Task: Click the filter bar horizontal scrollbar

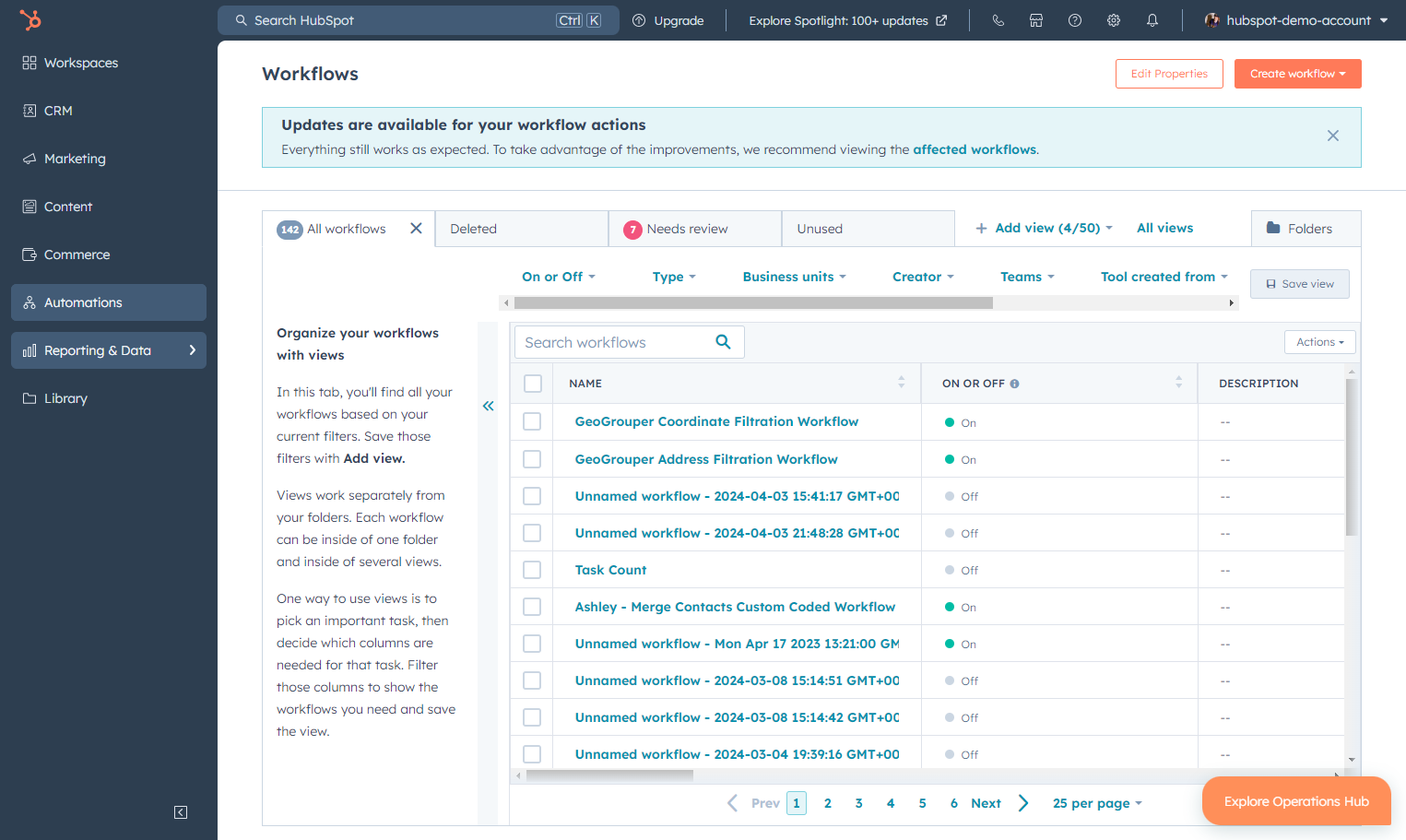Action: pos(753,302)
